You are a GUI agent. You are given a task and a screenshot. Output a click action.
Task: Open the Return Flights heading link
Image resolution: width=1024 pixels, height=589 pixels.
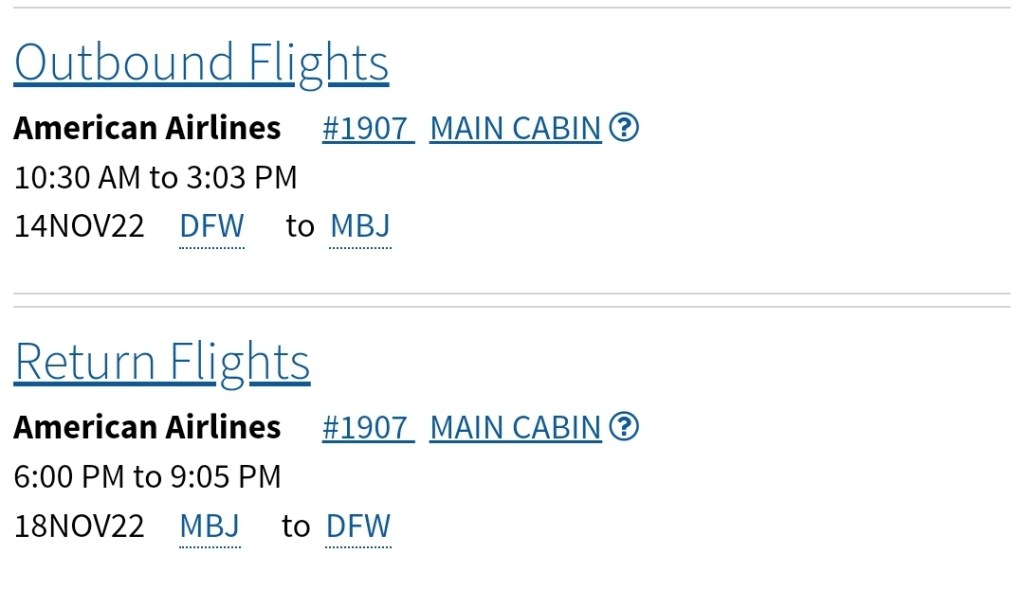point(162,362)
